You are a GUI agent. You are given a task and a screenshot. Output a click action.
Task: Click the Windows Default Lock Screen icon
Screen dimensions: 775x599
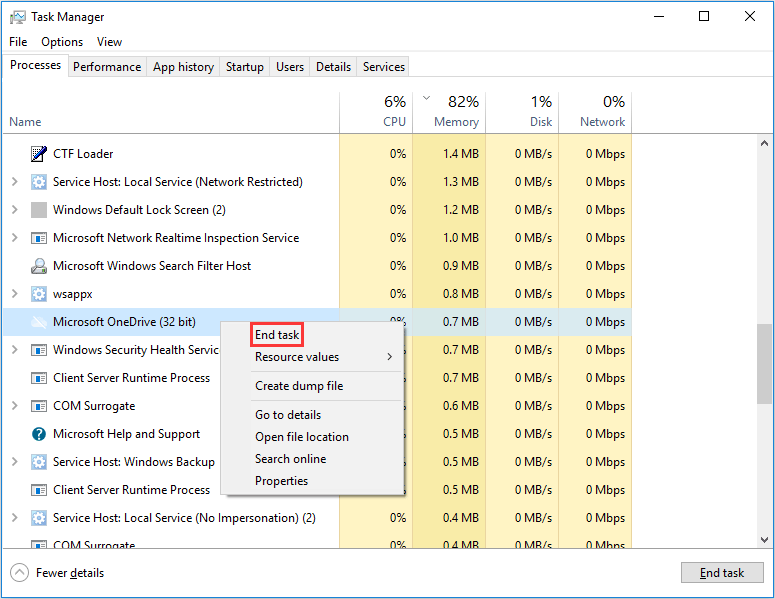click(39, 210)
